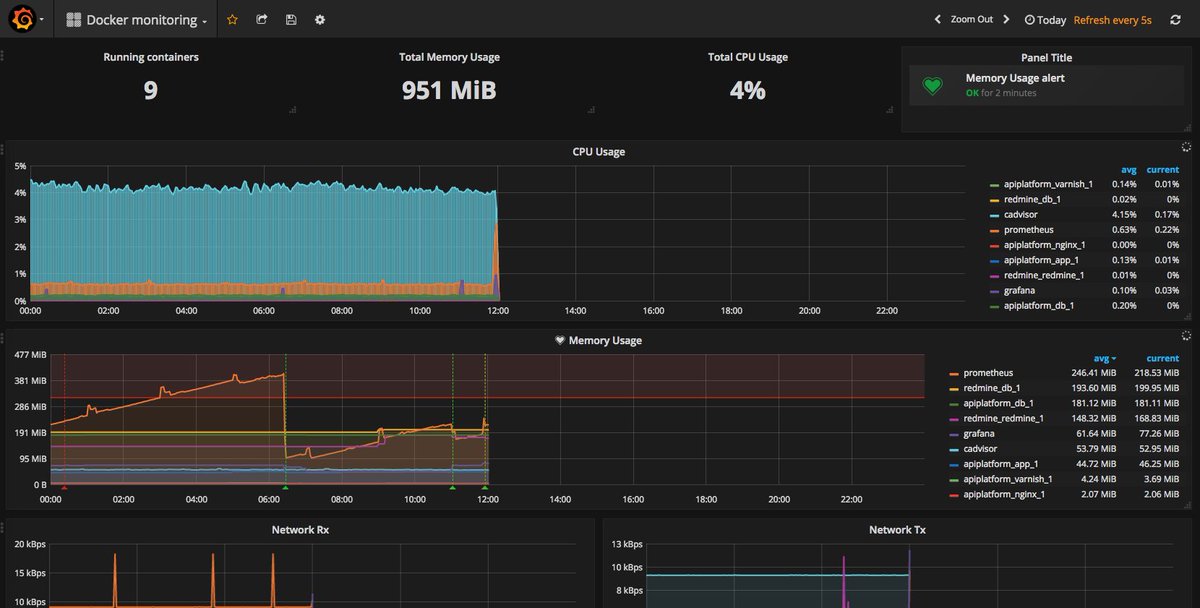Toggle apiplatform_nginx_1 series in Memory legend
Screen dimensions: 1200x608
coord(1006,494)
